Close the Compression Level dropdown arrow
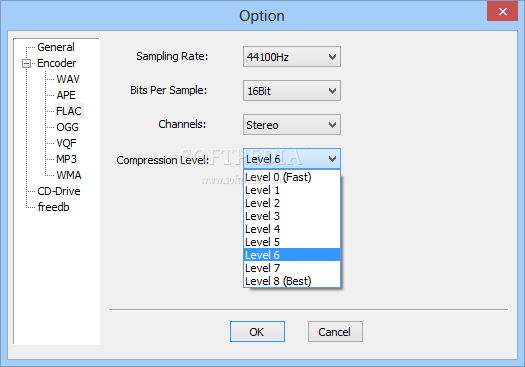 tap(332, 159)
